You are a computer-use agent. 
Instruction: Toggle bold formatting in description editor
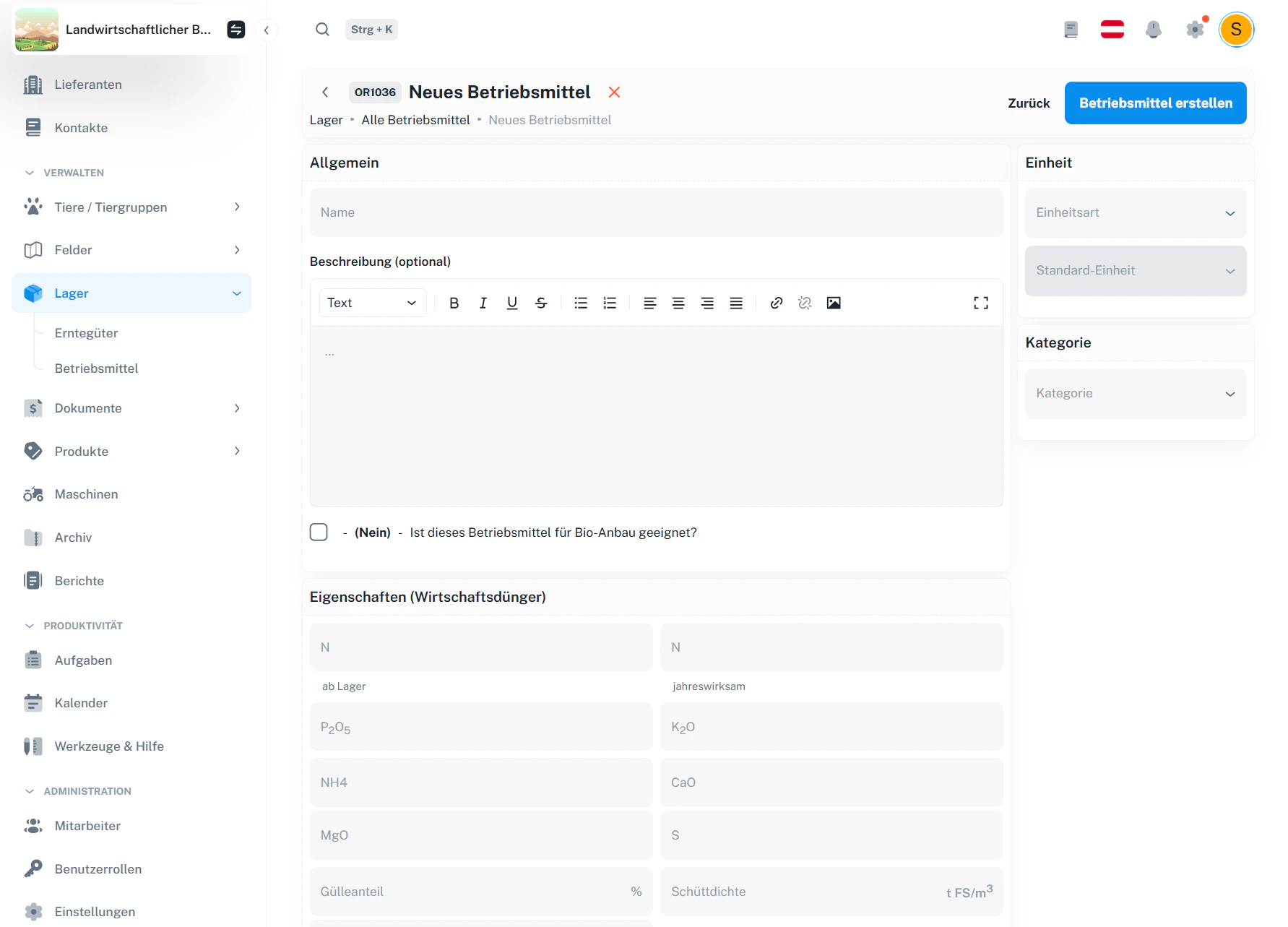(454, 303)
